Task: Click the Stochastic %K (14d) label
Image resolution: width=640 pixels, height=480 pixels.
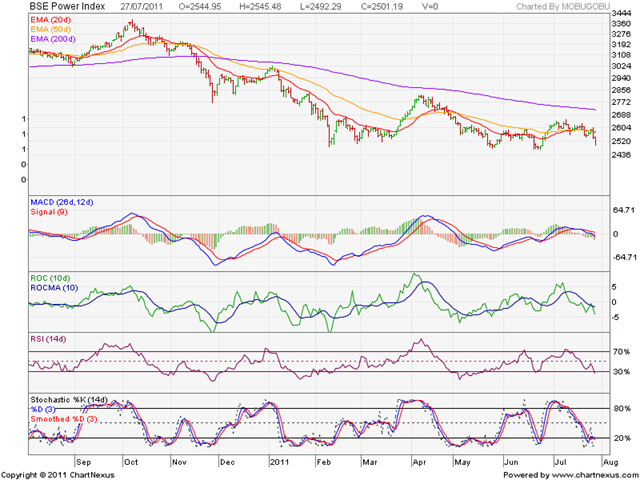Action: point(69,400)
